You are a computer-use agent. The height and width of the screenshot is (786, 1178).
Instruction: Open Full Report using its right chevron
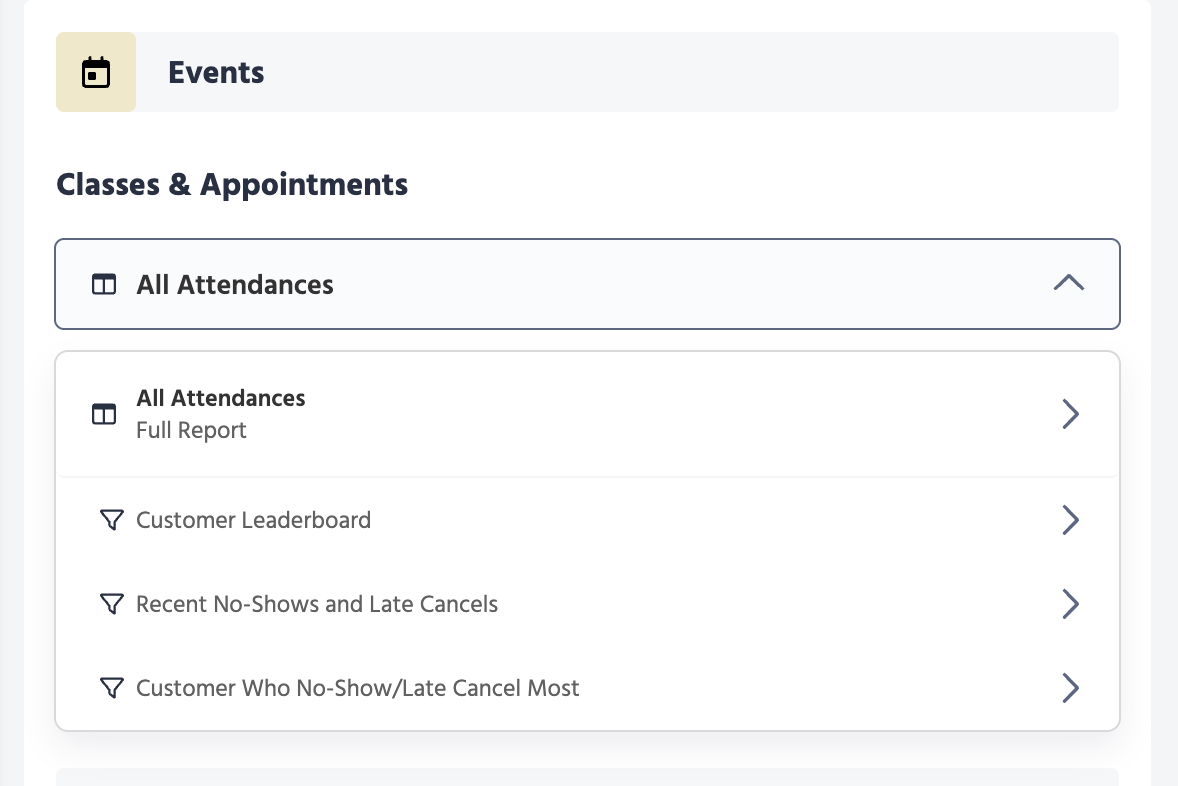(x=1070, y=414)
